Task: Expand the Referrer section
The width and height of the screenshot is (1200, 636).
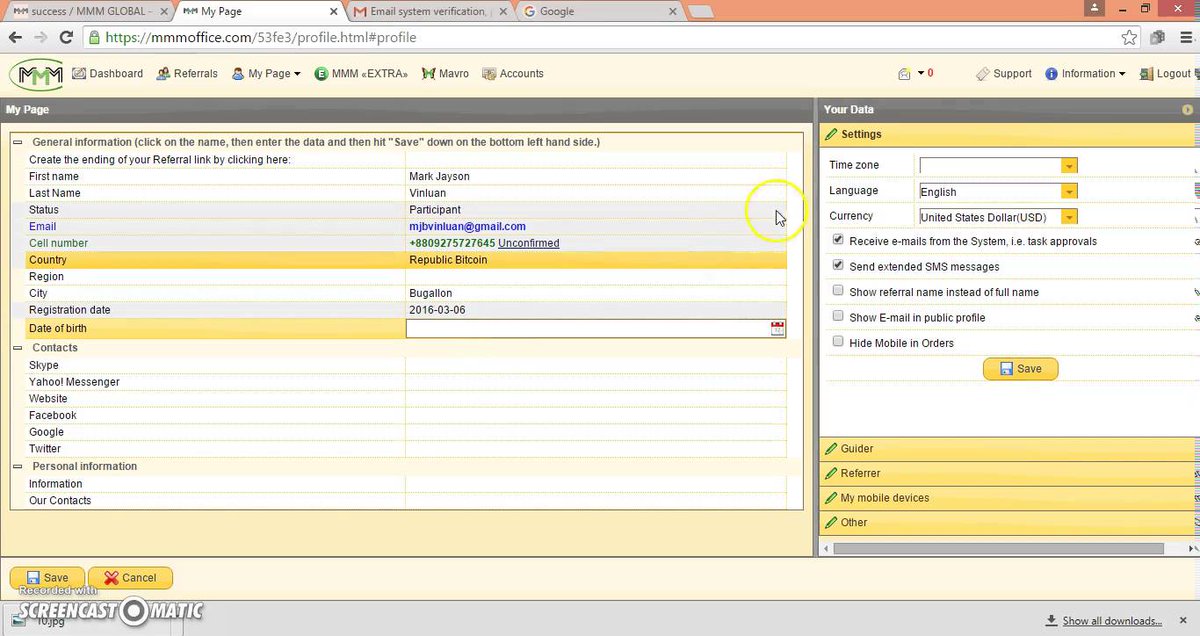Action: (1009, 473)
